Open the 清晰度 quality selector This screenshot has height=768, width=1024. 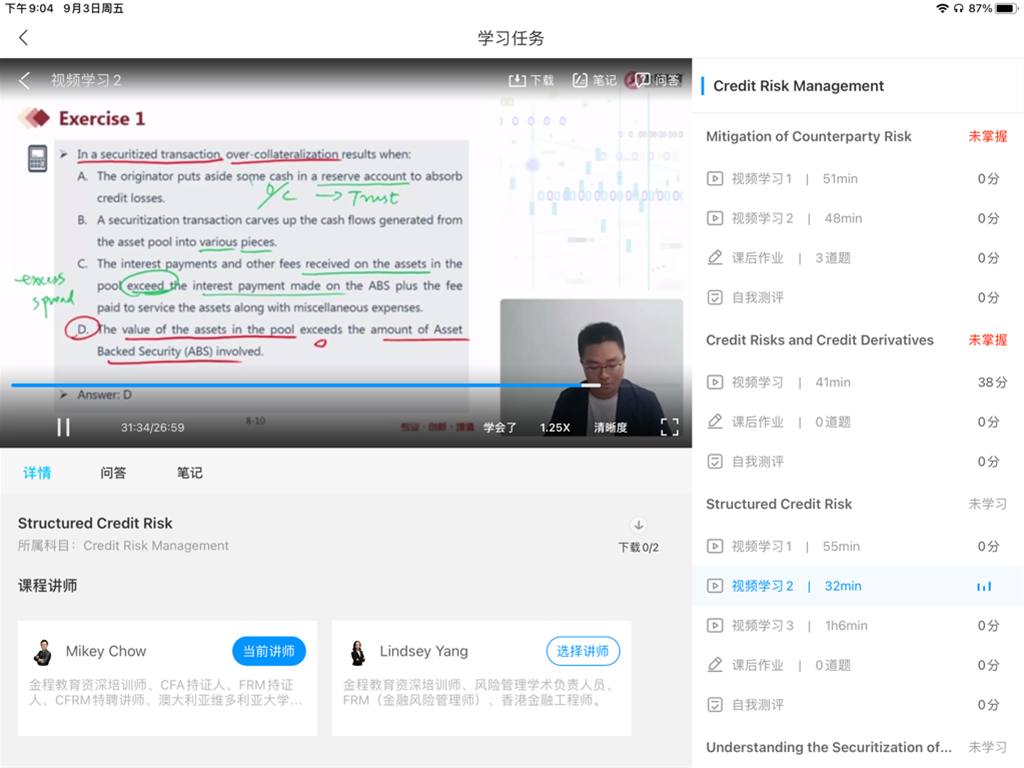click(x=610, y=428)
